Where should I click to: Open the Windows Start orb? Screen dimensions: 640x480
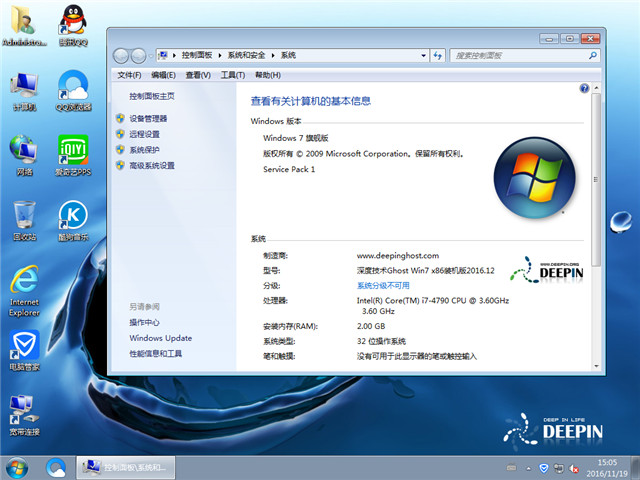[x=17, y=468]
